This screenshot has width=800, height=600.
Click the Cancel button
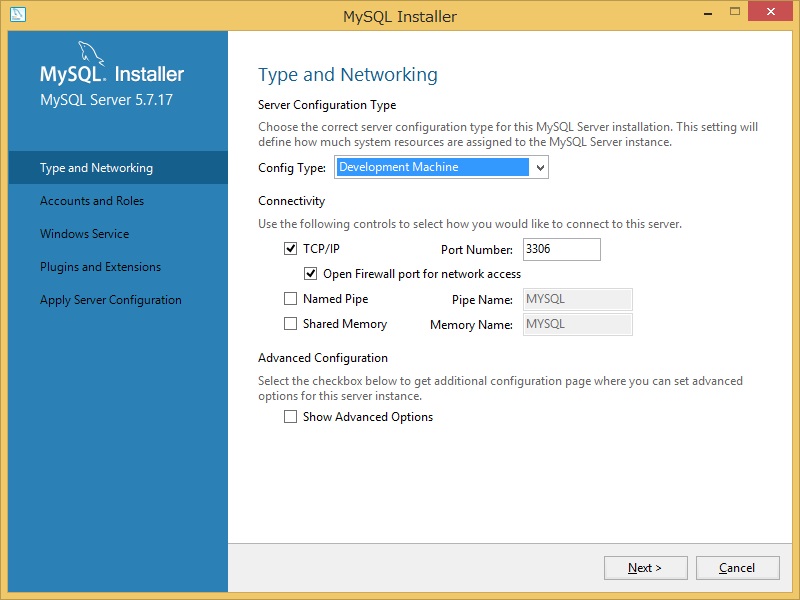coord(737,568)
